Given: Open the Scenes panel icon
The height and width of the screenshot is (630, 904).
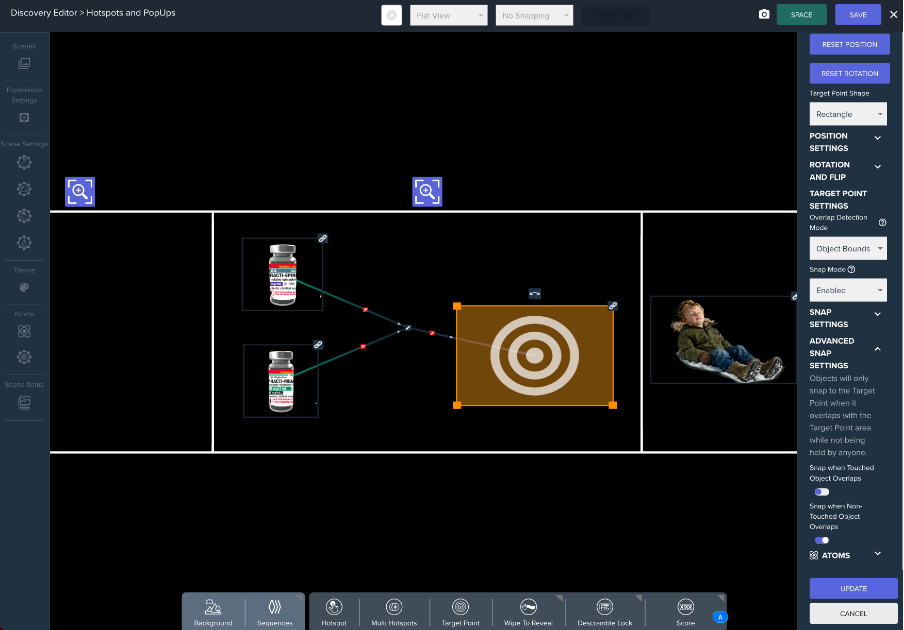Looking at the screenshot, I should 24,64.
